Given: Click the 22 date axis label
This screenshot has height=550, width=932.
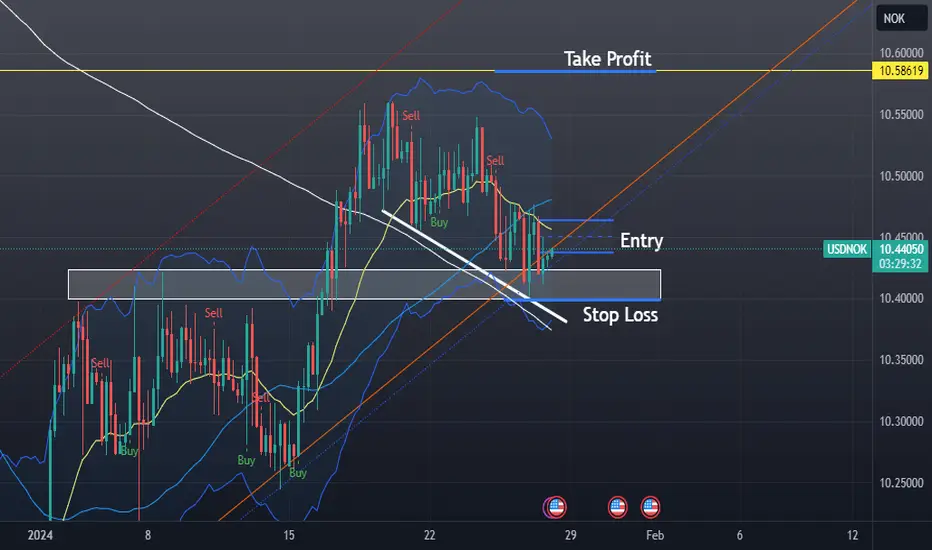Looking at the screenshot, I should (x=429, y=535).
